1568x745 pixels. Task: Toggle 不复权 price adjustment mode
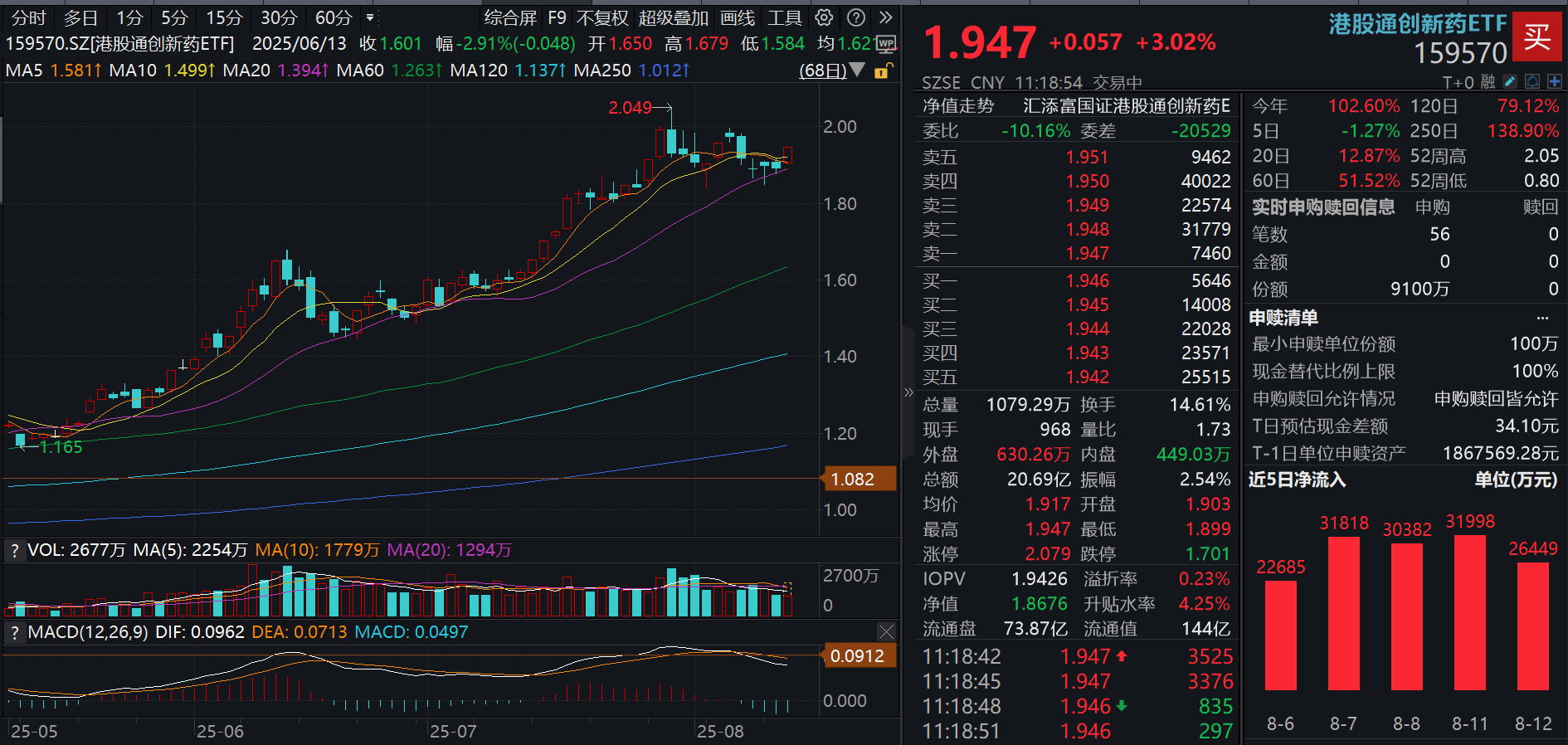pos(602,17)
